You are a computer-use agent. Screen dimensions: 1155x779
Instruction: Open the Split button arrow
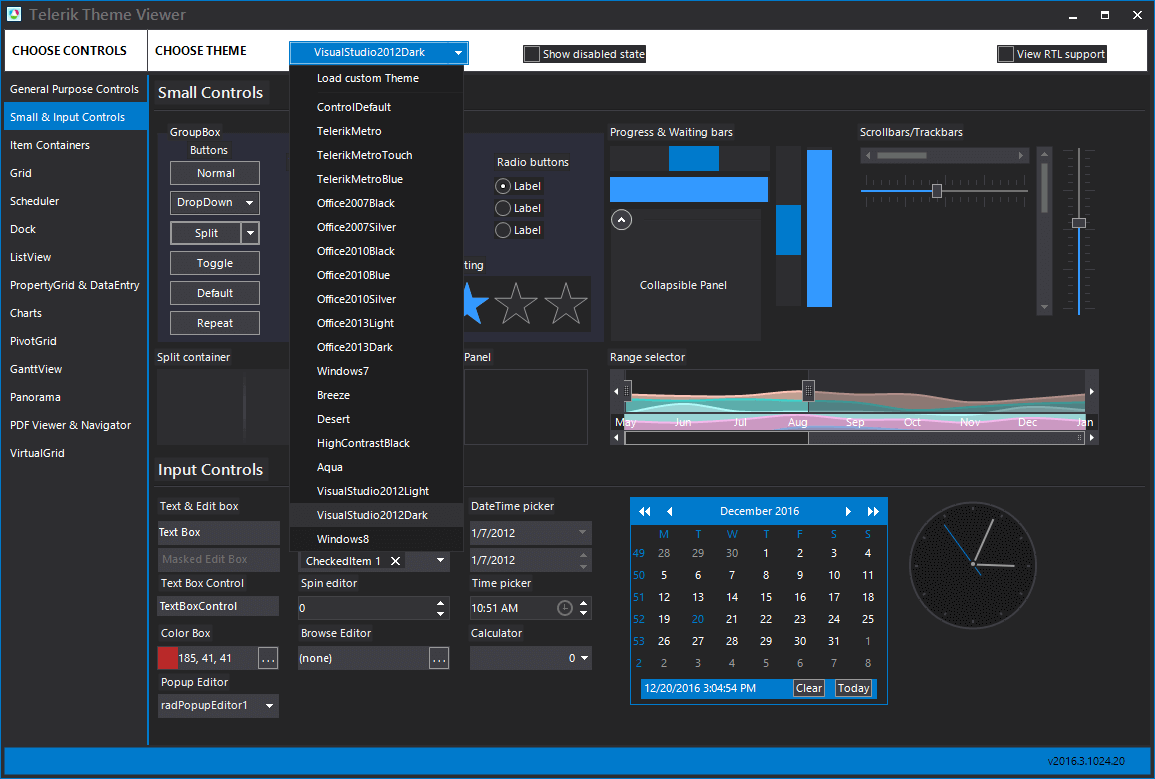pos(250,233)
